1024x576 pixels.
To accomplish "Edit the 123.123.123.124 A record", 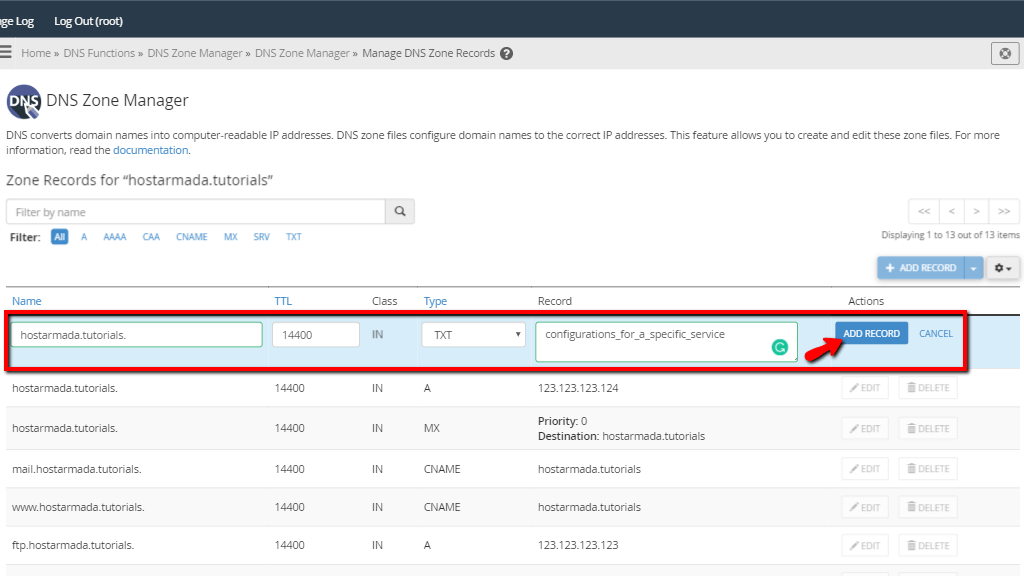I will (x=865, y=388).
